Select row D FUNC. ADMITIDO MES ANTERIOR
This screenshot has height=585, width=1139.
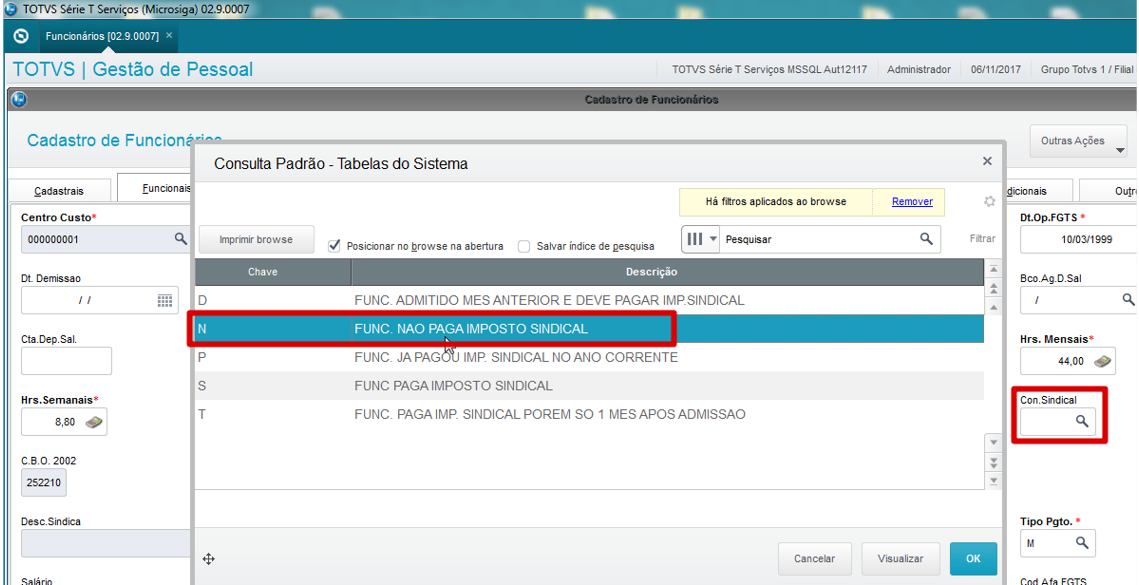[589, 300]
